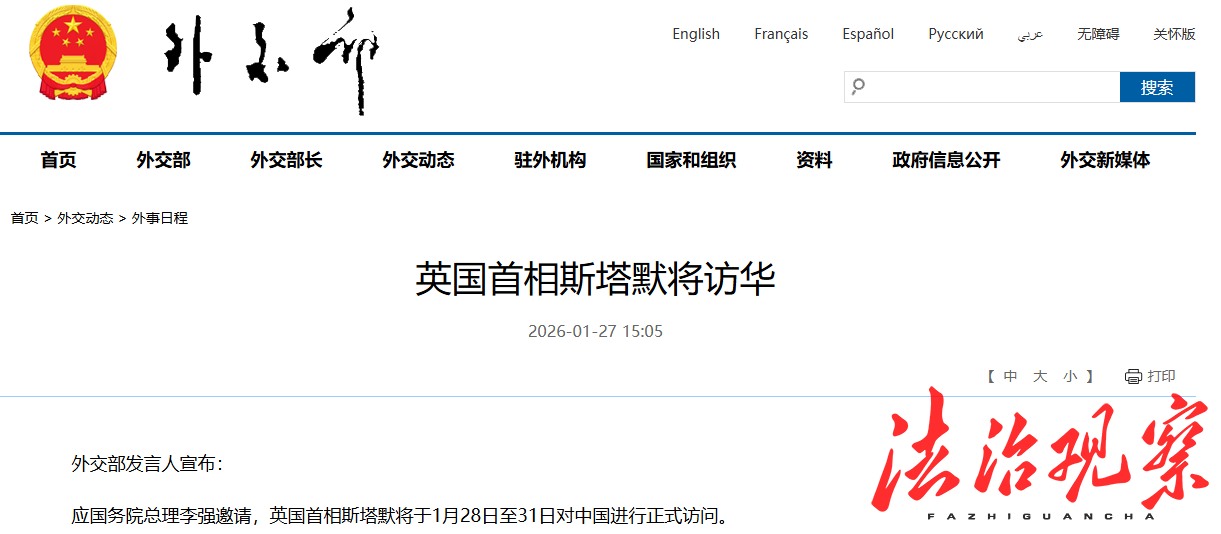
Task: Toggle the 关怀版 care version
Action: [x=1173, y=34]
